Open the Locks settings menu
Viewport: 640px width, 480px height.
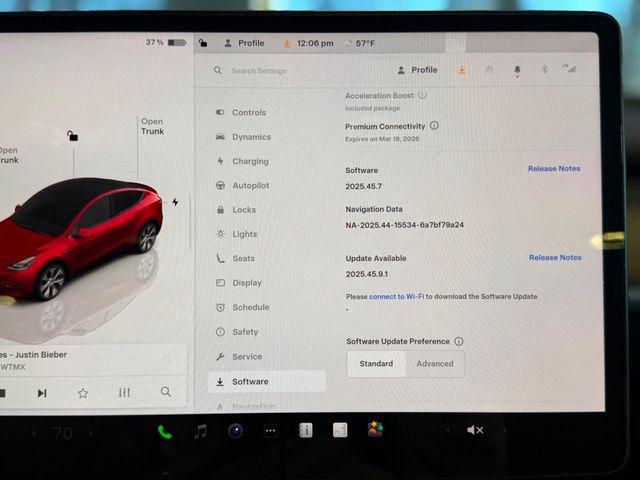244,210
